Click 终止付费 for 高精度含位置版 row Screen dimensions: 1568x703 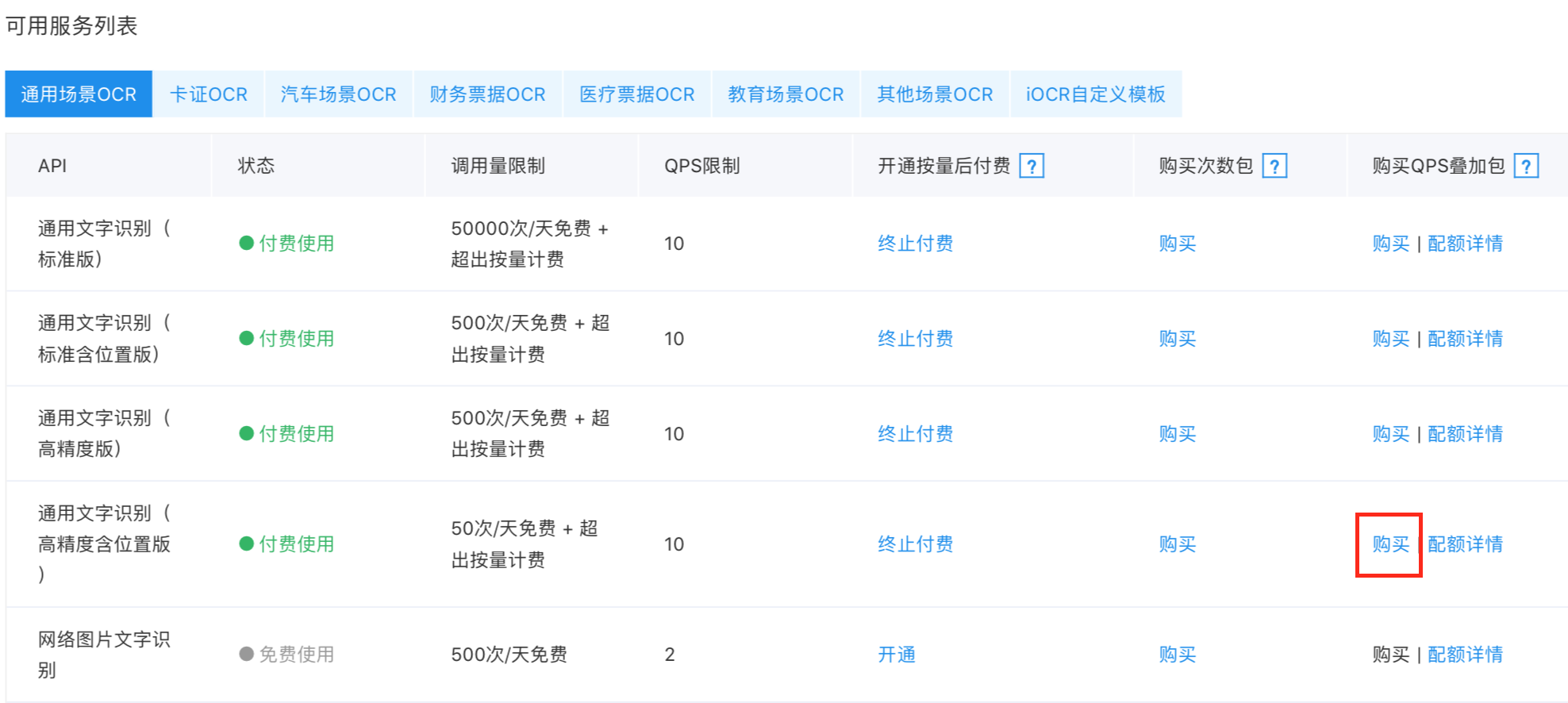pyautogui.click(x=916, y=544)
